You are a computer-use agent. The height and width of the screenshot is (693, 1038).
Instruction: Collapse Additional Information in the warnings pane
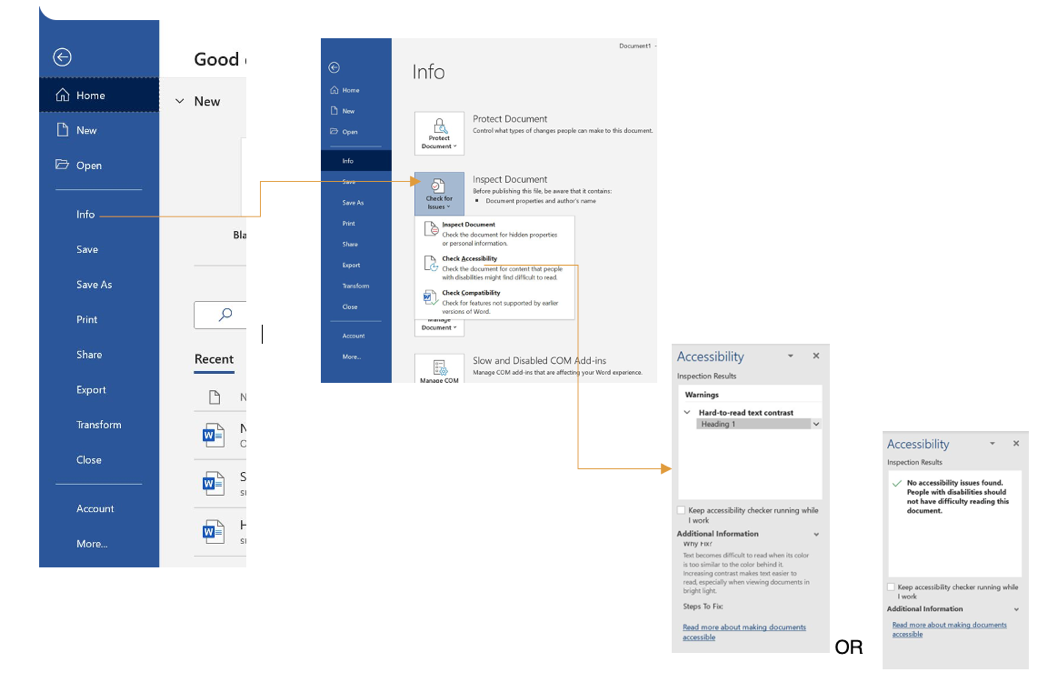pyautogui.click(x=816, y=534)
